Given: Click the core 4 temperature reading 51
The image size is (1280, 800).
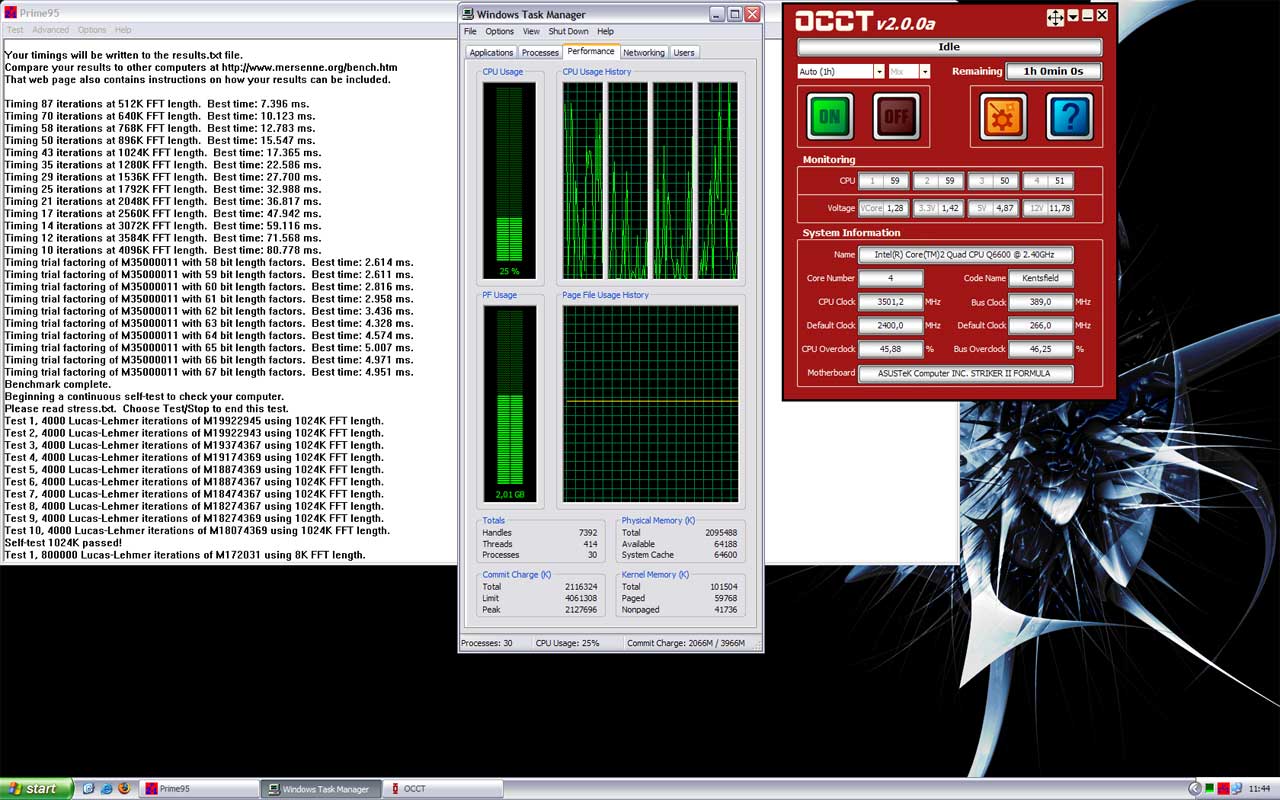Looking at the screenshot, I should click(x=1048, y=181).
